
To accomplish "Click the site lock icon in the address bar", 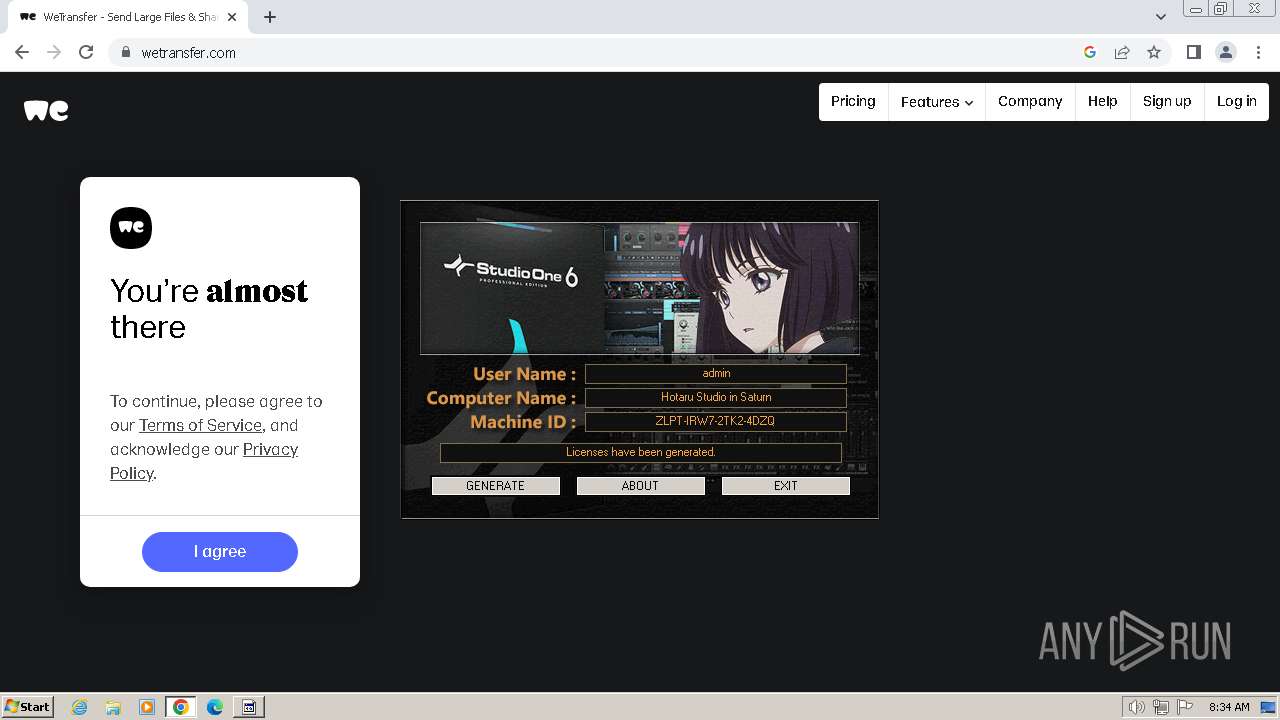I will coord(125,52).
